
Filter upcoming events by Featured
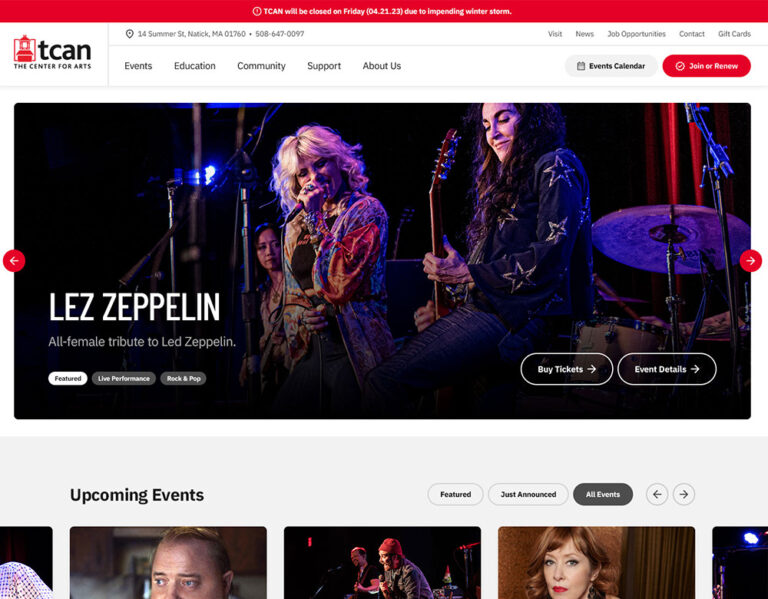455,494
